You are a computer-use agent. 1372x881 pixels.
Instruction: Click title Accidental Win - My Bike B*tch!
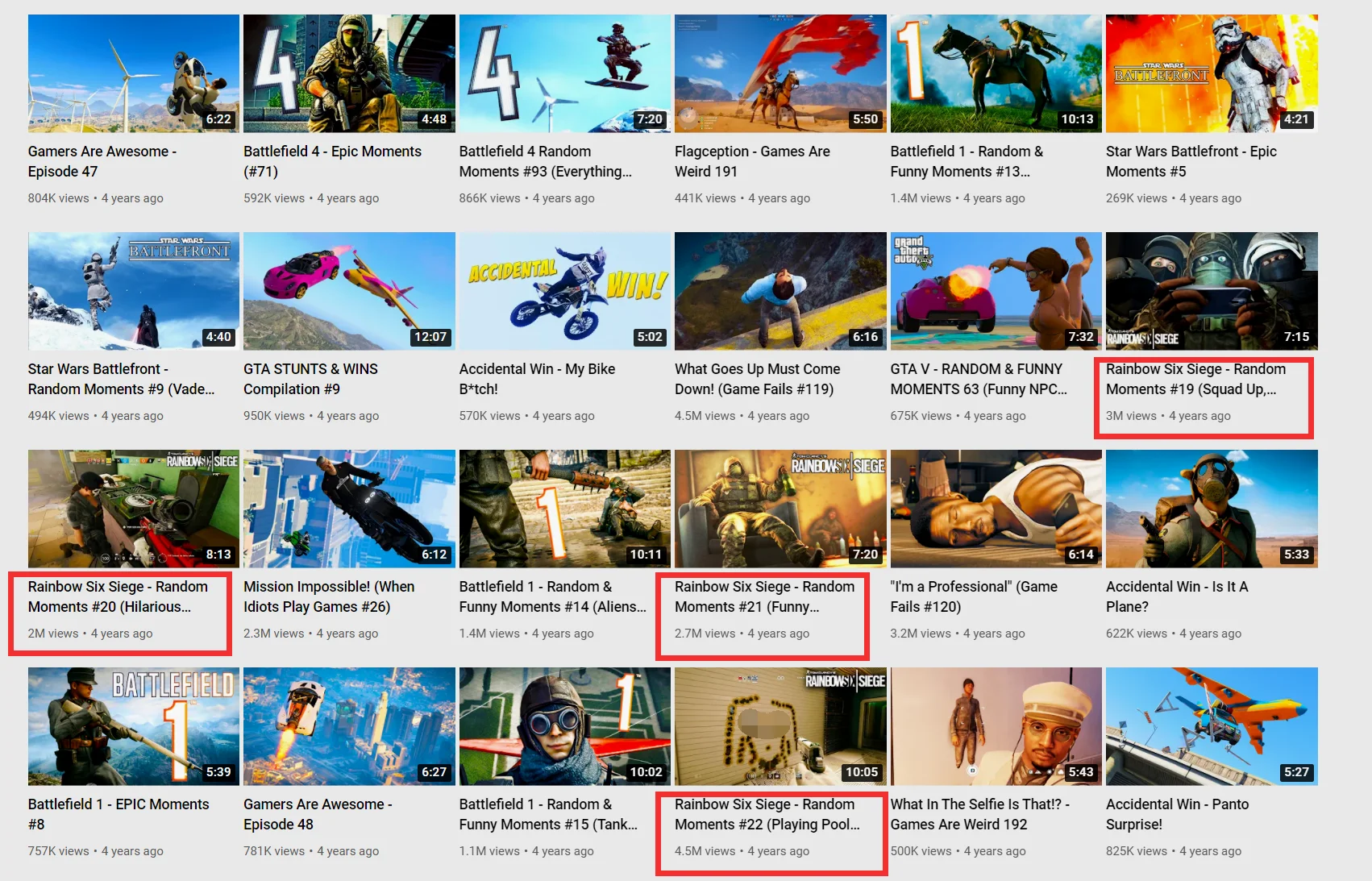pos(537,379)
